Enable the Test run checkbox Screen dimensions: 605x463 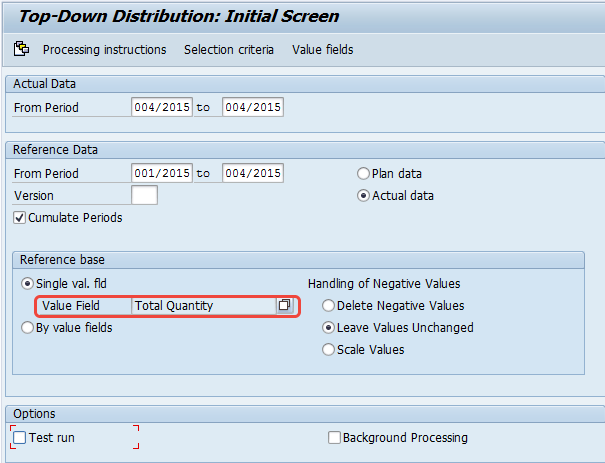[x=20, y=437]
